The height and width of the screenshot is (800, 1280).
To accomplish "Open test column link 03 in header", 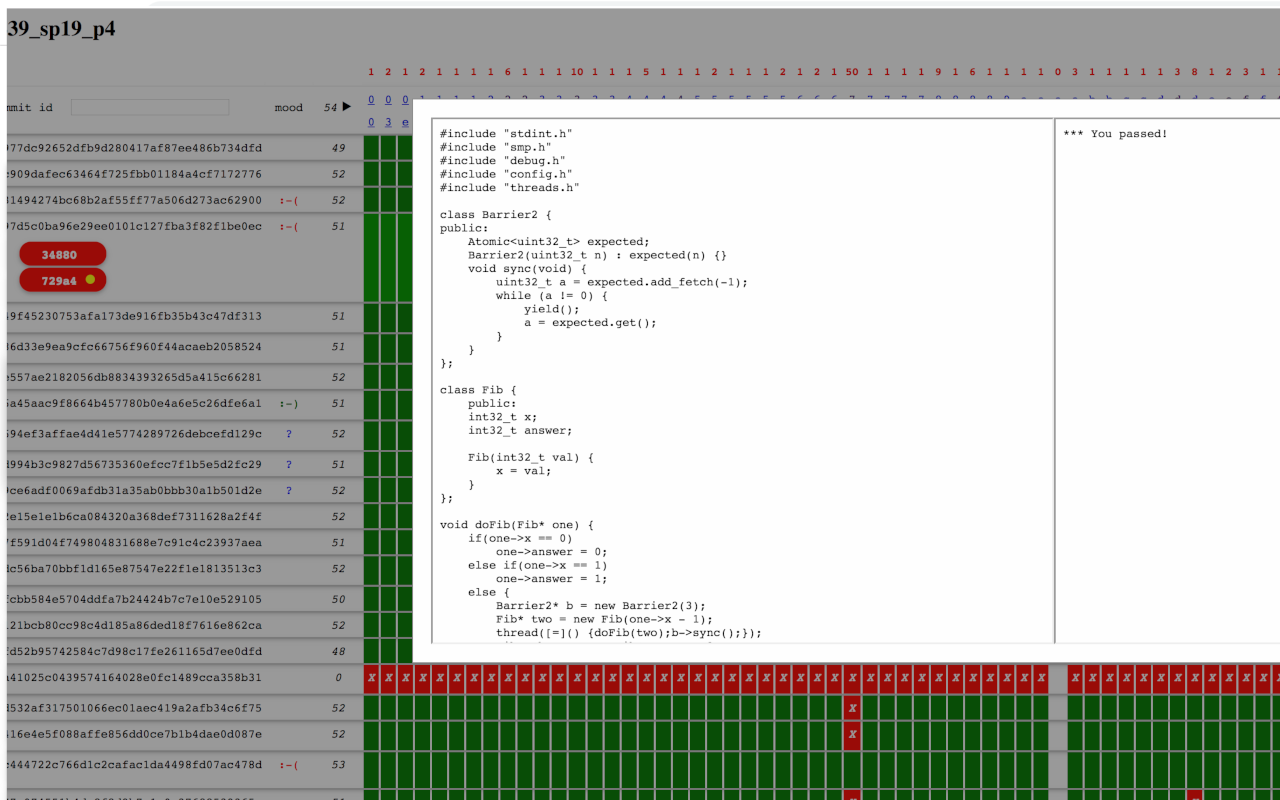I will click(x=388, y=122).
